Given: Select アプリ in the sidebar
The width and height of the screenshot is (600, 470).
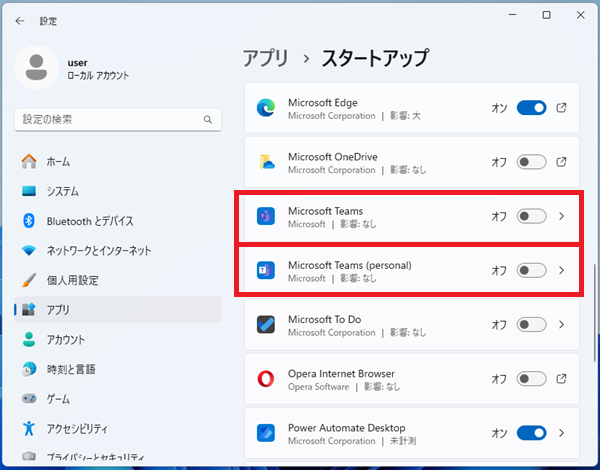Looking at the screenshot, I should [118, 310].
